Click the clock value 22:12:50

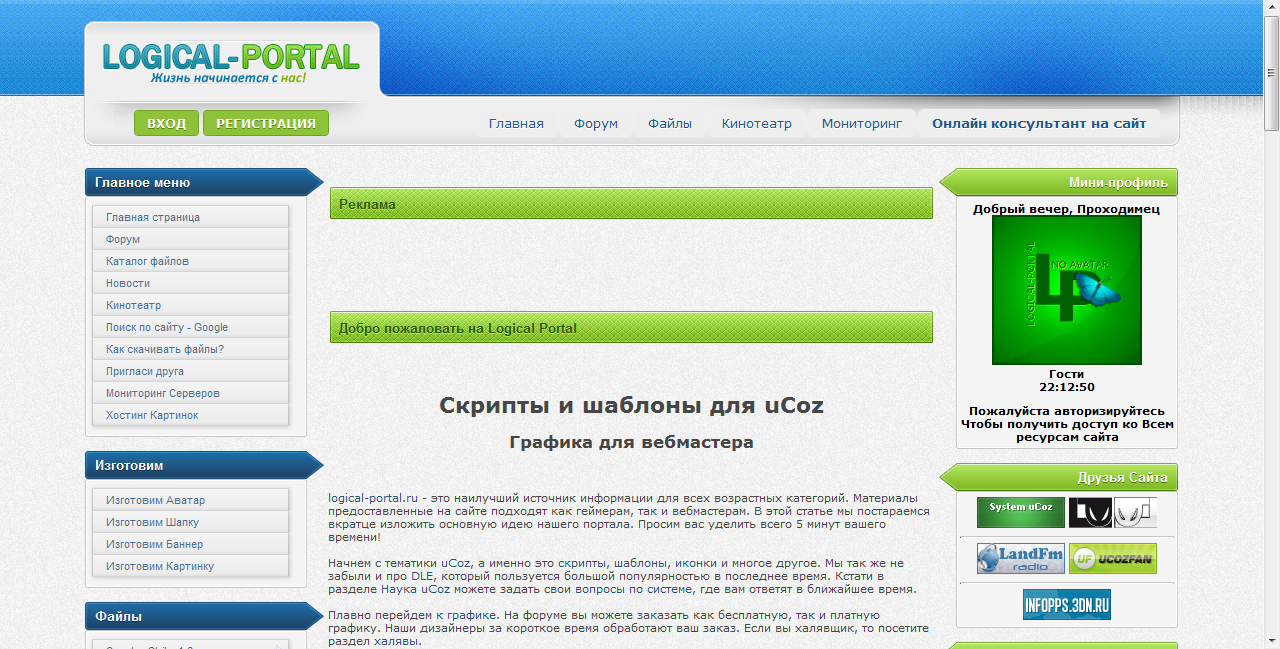tap(1067, 387)
